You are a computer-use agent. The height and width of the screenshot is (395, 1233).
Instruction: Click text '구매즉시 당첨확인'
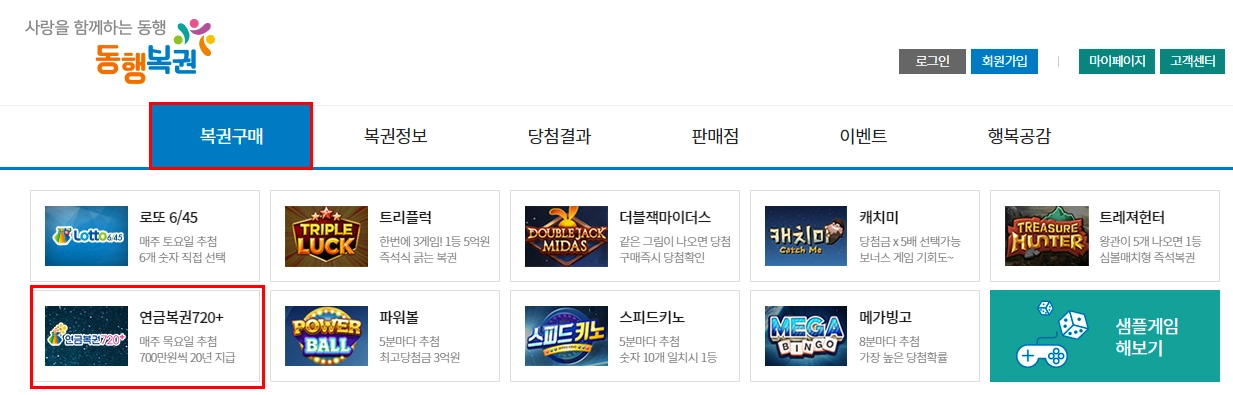tap(662, 257)
